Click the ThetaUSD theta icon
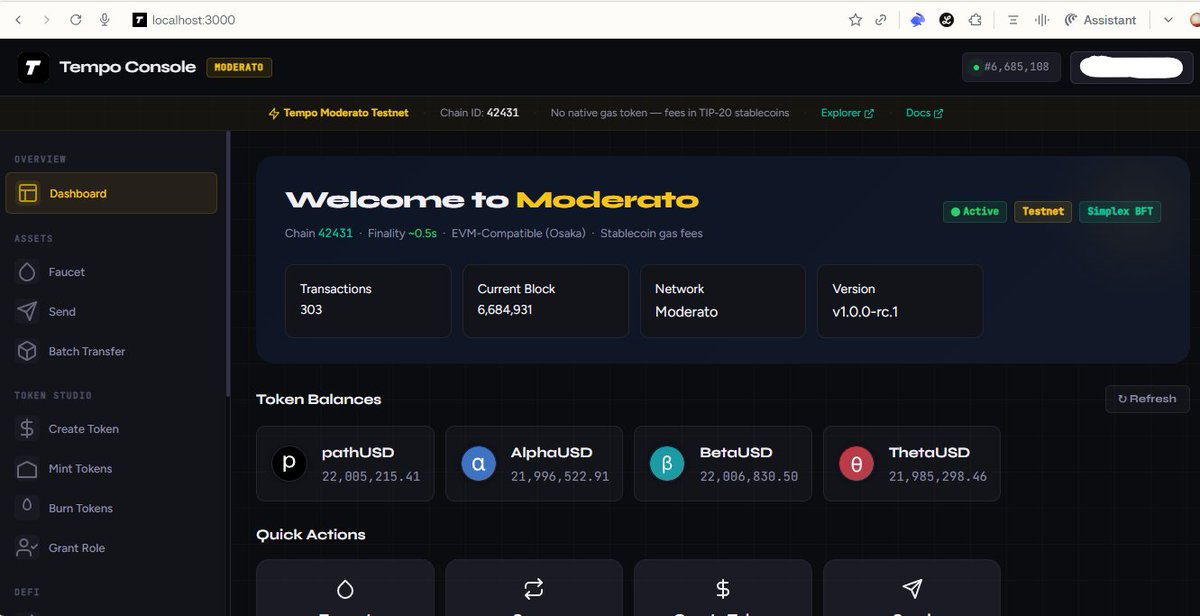This screenshot has width=1200, height=616. pyautogui.click(x=856, y=464)
